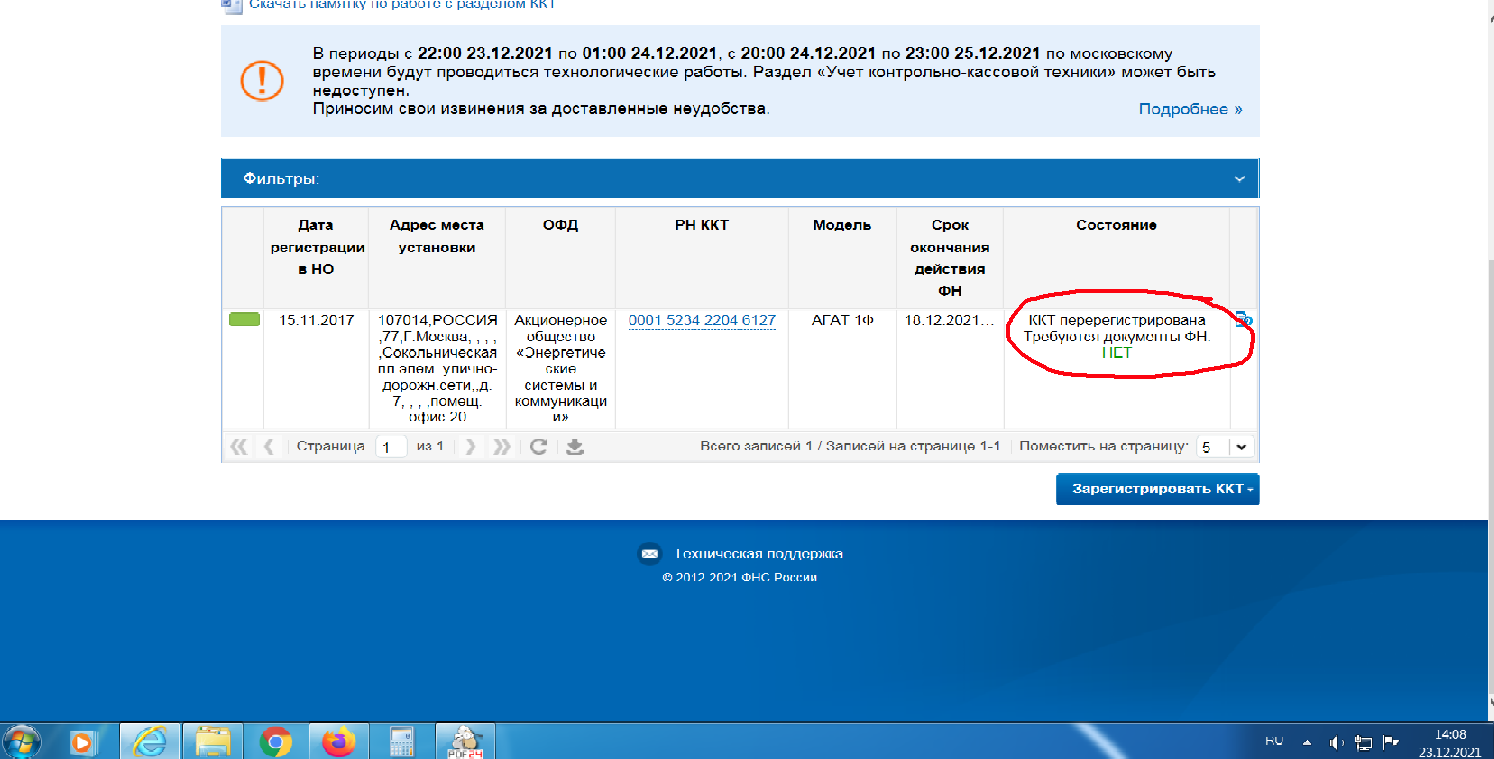Viewport: 1494px width, 759px height.
Task: Click the envelope icon beside Техническая поддержка
Action: click(649, 554)
